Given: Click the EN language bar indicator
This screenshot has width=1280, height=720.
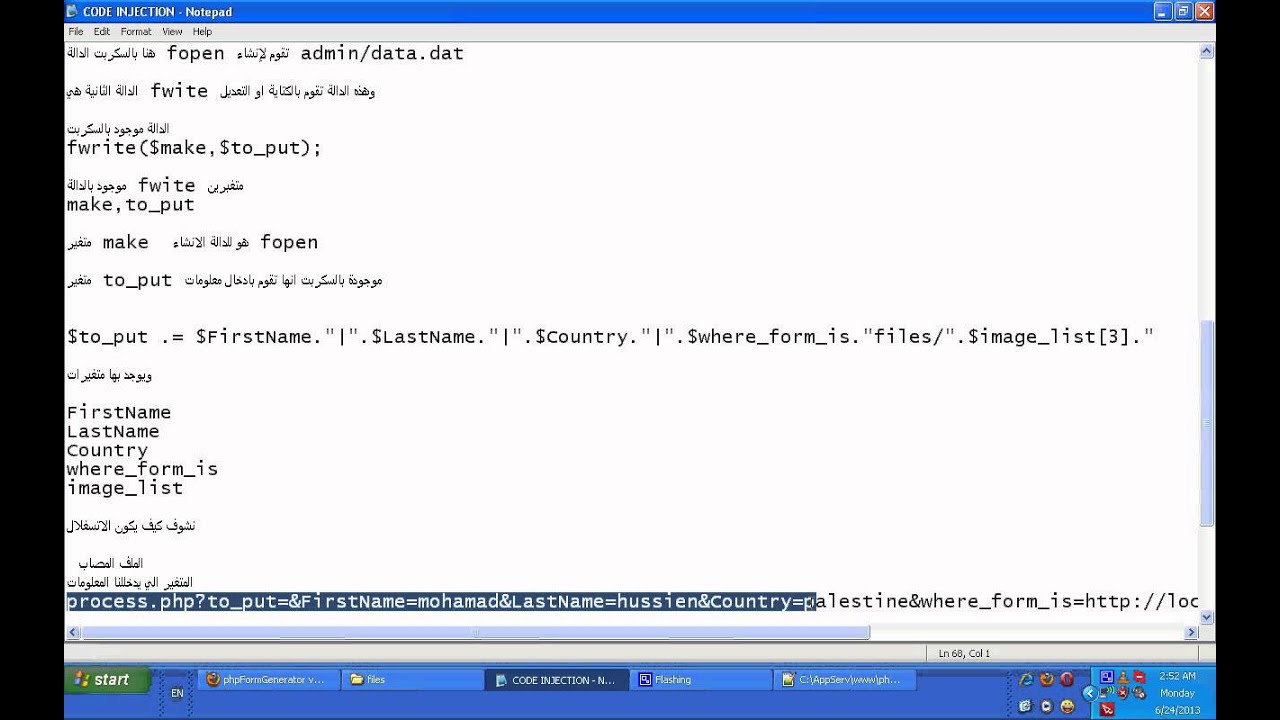Looking at the screenshot, I should [x=177, y=693].
